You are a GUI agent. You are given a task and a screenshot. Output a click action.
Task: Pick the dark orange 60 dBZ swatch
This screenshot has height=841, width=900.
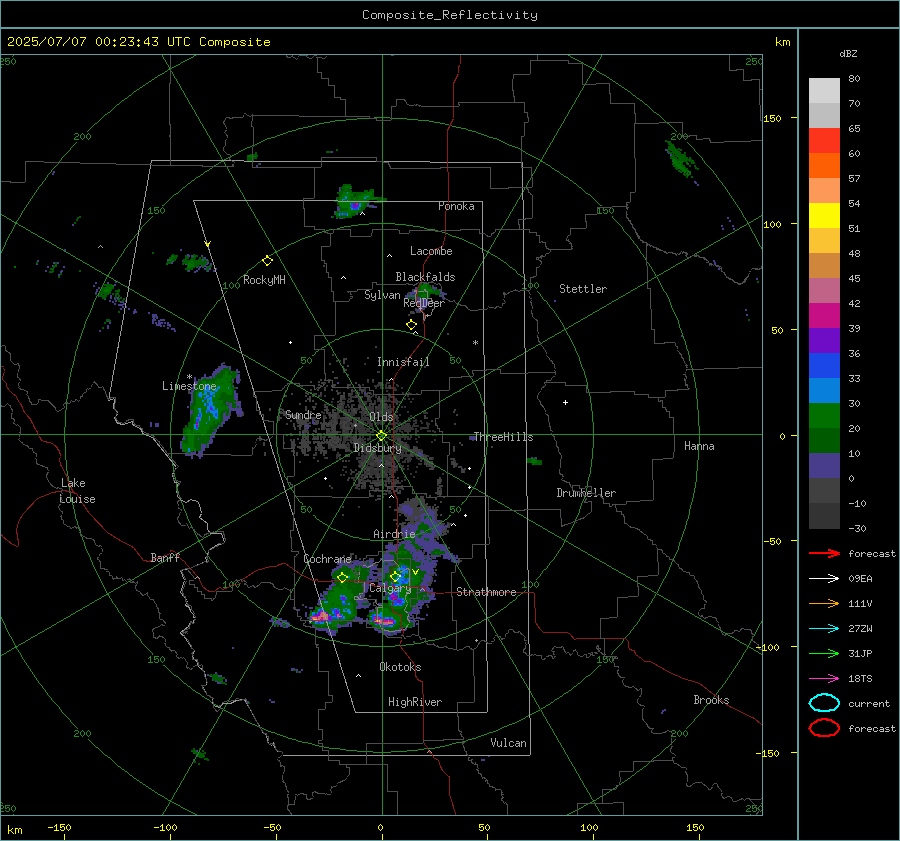point(824,166)
